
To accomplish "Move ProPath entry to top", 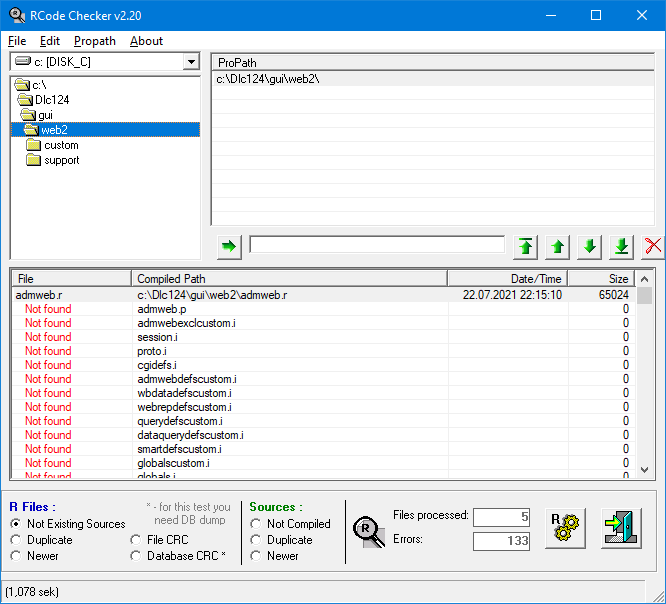I will [525, 246].
